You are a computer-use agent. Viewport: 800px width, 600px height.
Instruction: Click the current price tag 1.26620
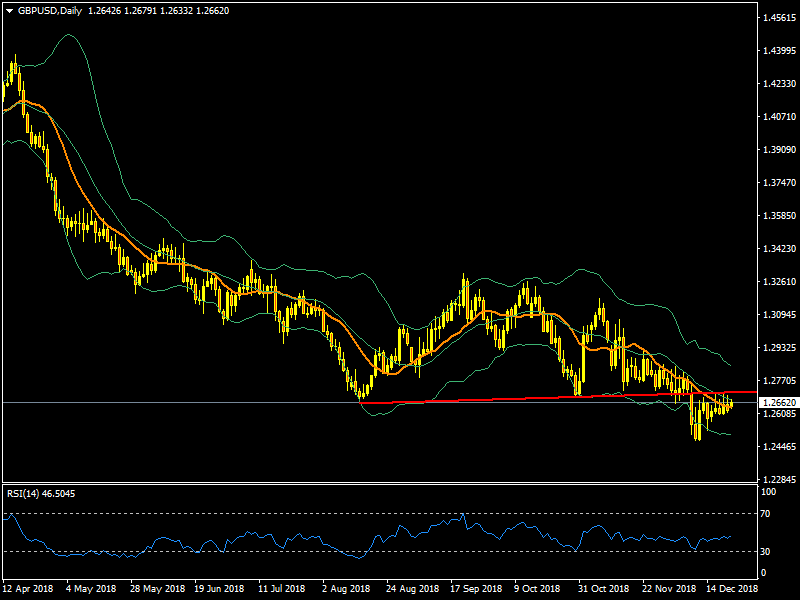click(776, 402)
